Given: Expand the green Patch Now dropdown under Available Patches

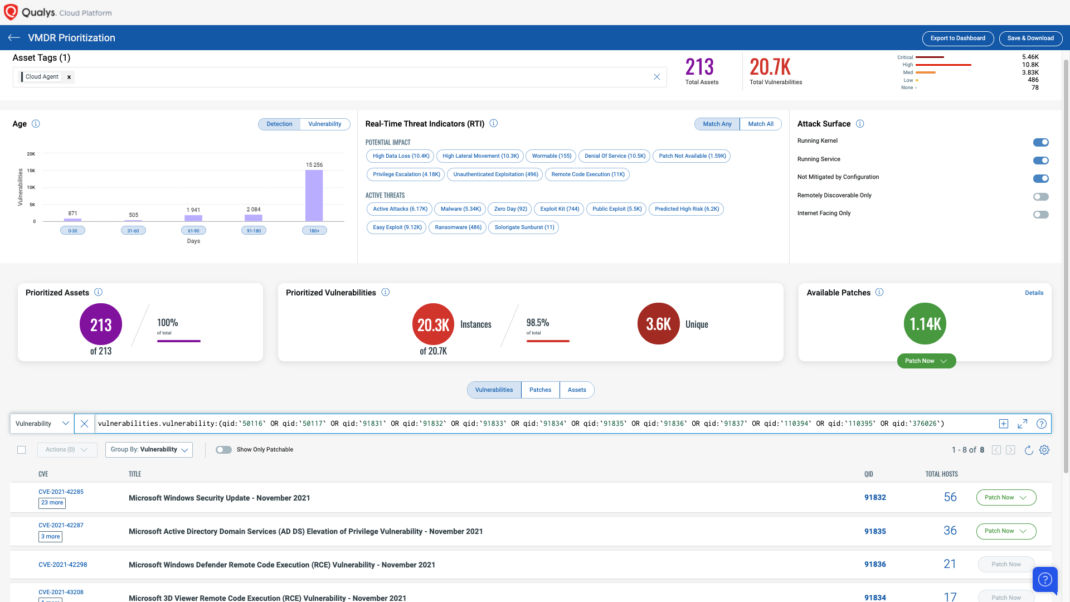Looking at the screenshot, I should (x=925, y=361).
